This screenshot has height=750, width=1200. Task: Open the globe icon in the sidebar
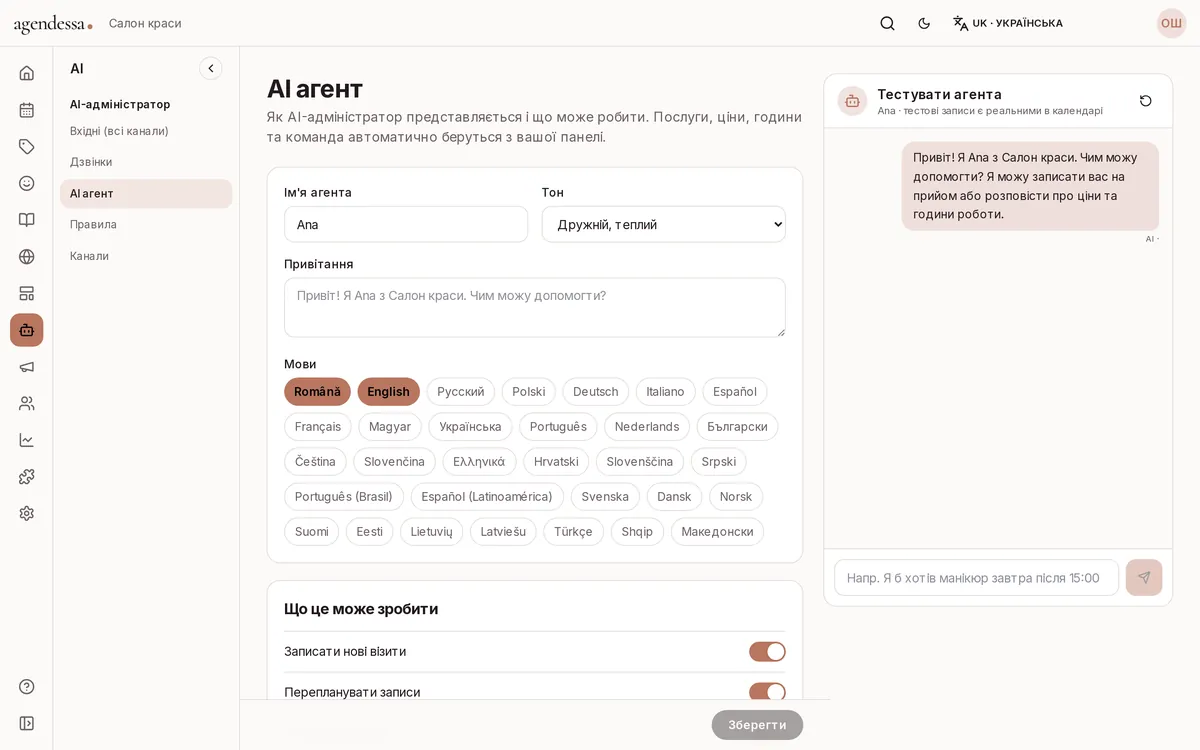[27, 257]
